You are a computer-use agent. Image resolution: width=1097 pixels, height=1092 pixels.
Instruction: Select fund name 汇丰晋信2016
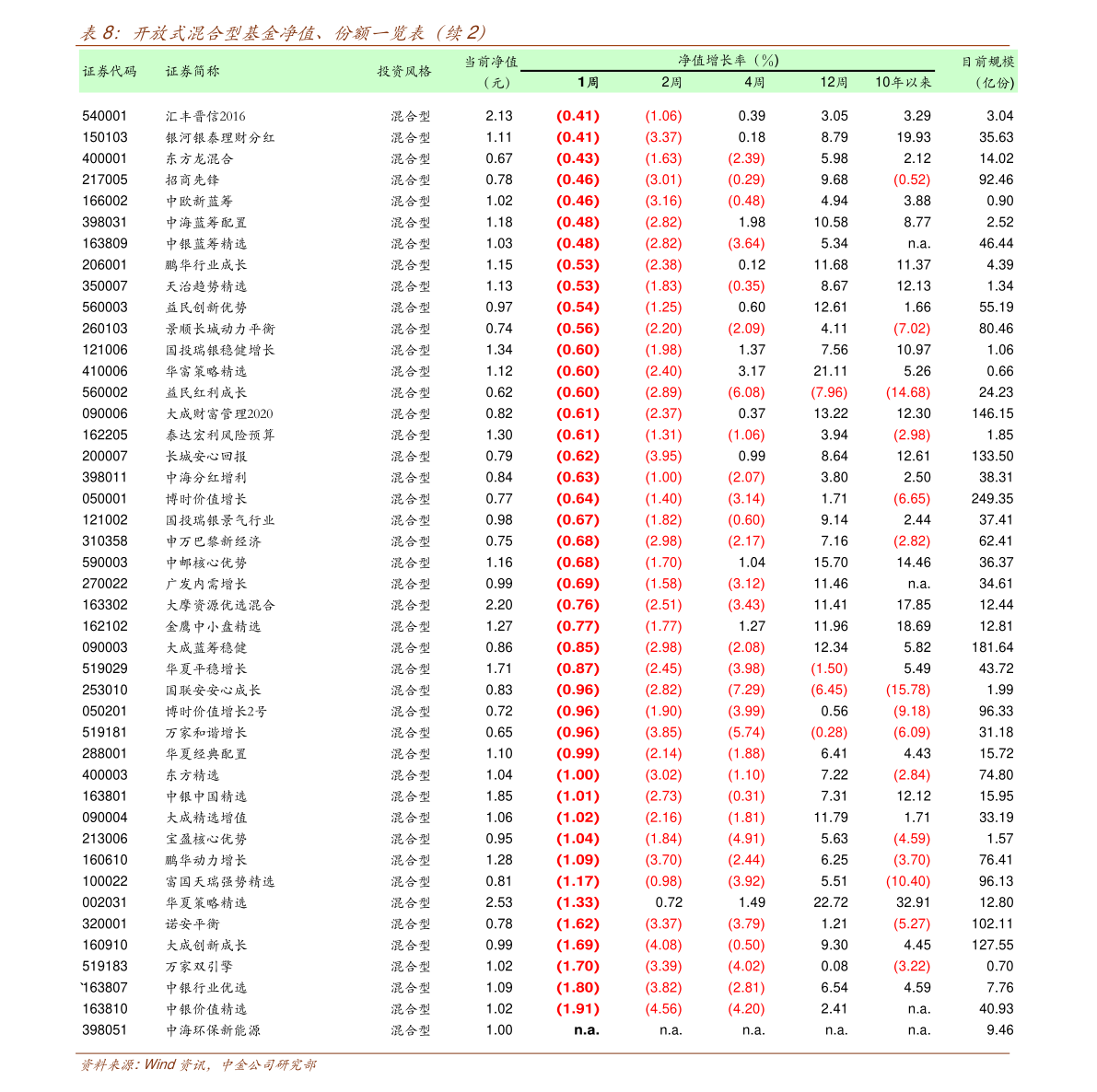point(205,116)
